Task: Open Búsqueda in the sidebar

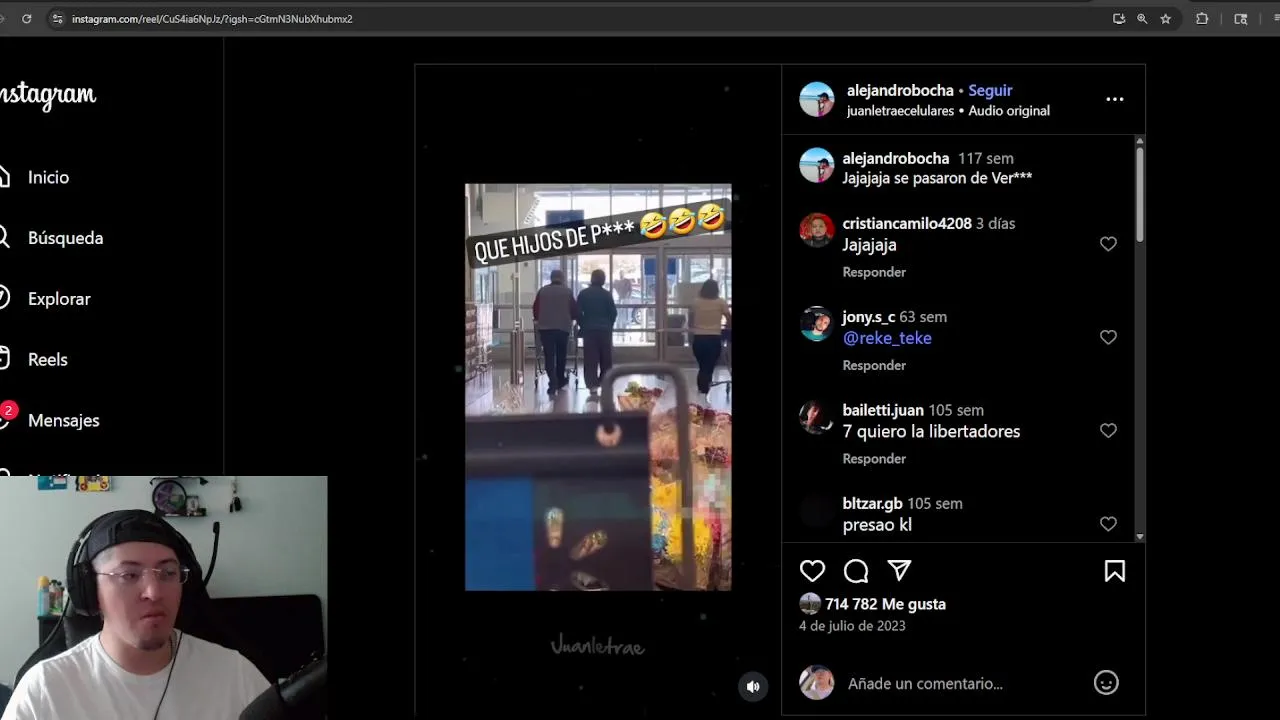Action: click(x=65, y=238)
